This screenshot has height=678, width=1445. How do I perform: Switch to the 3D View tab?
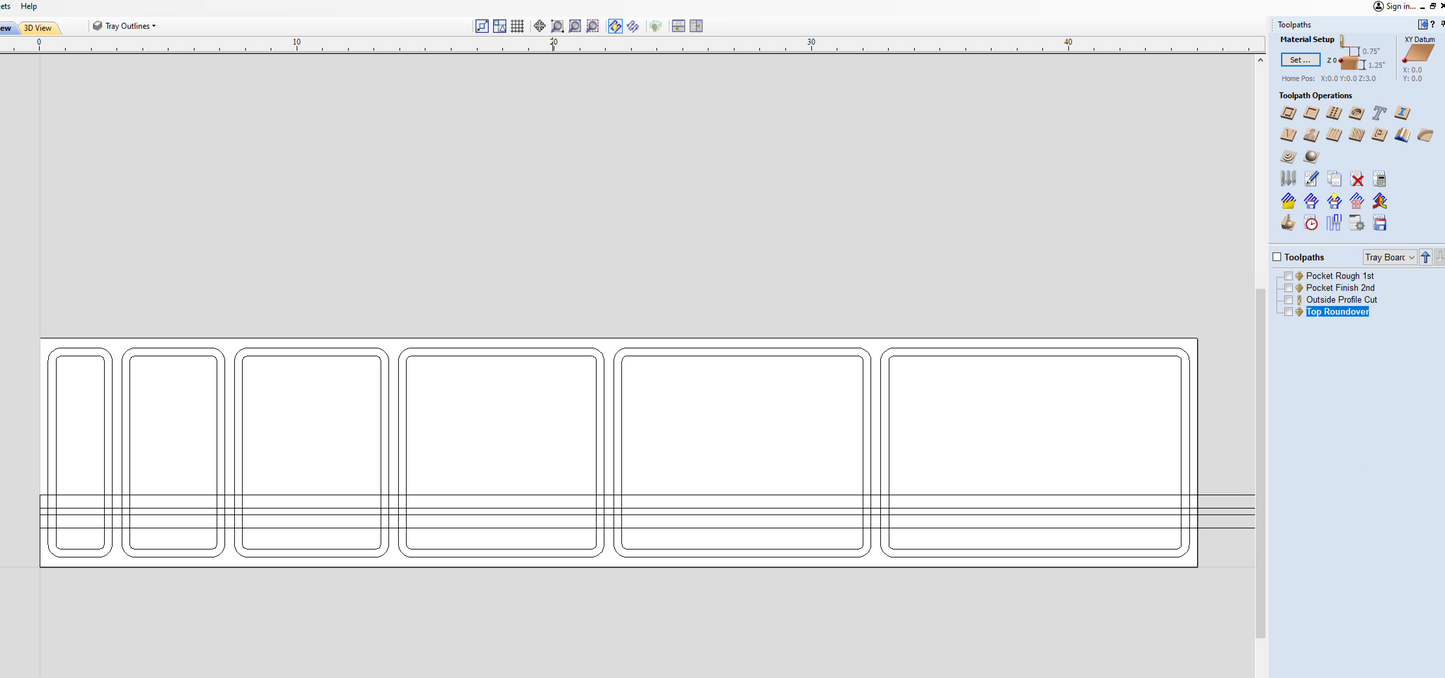pos(38,28)
